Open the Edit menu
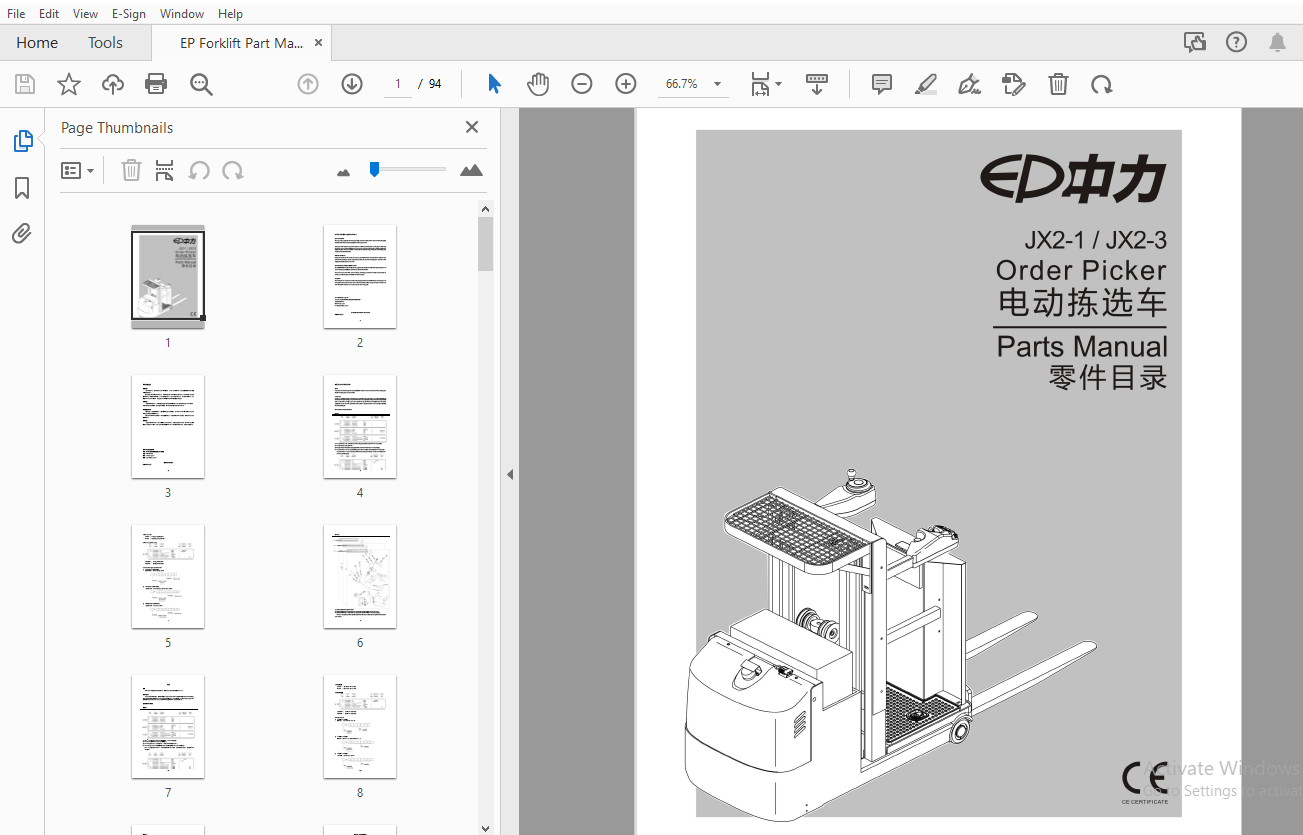Screen dimensions: 1303x835 49,13
